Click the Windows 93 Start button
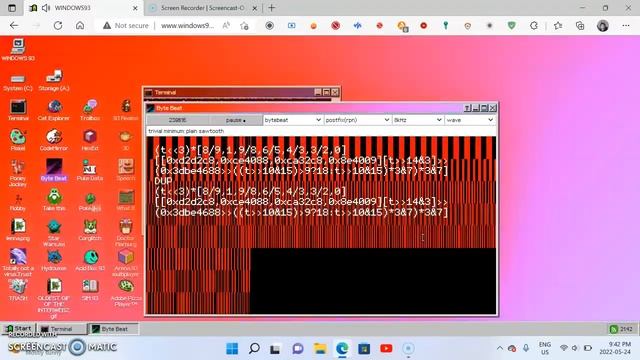The width and height of the screenshot is (640, 360). coord(18,329)
